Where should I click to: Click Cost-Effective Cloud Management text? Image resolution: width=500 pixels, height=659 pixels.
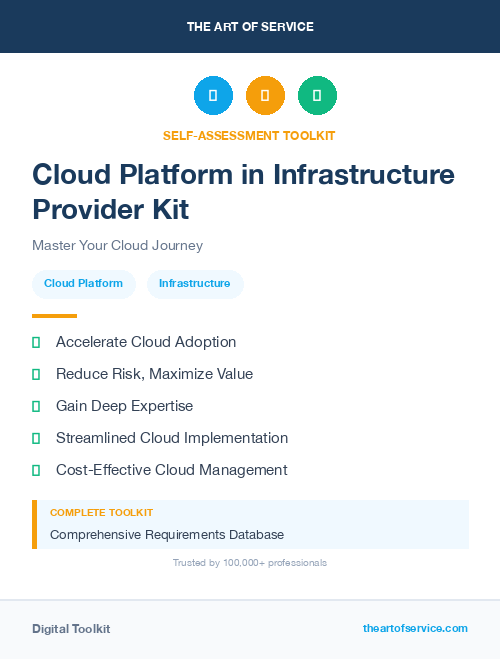(171, 470)
